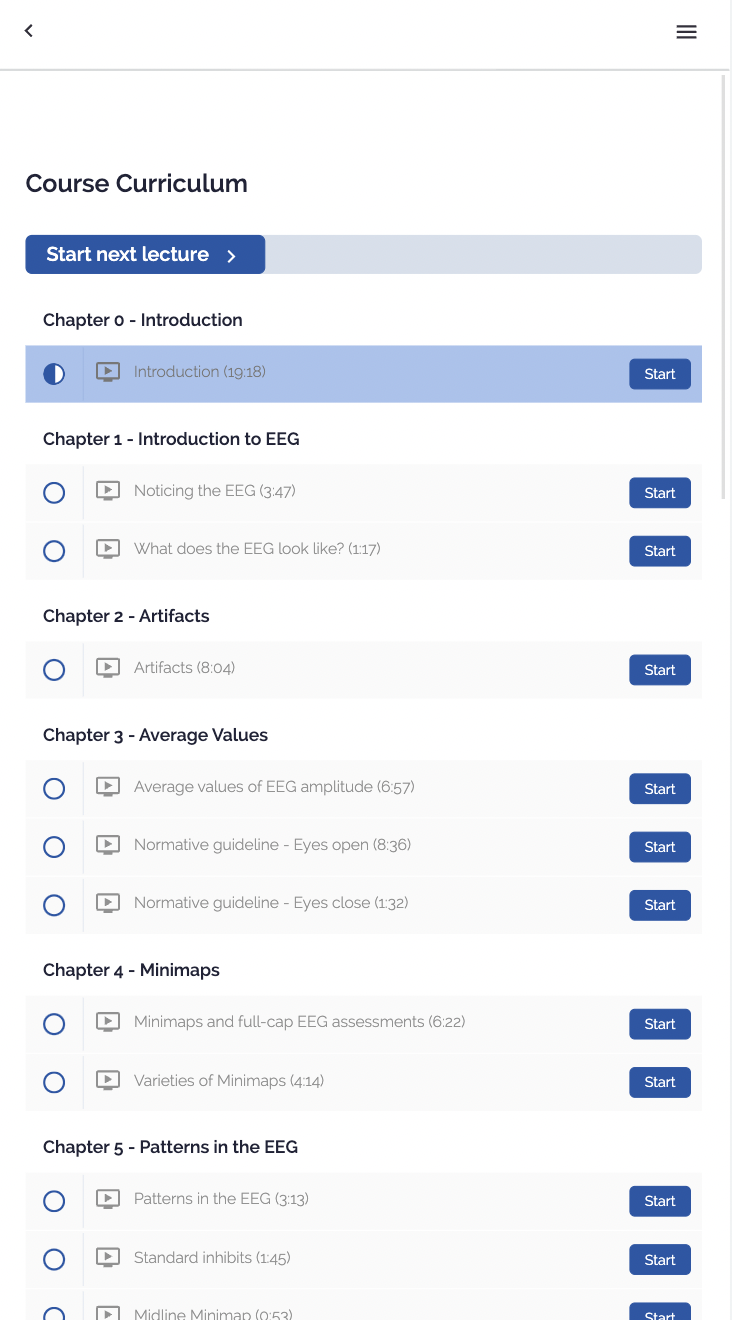
Task: Go back using the top-left arrow
Action: [29, 31]
